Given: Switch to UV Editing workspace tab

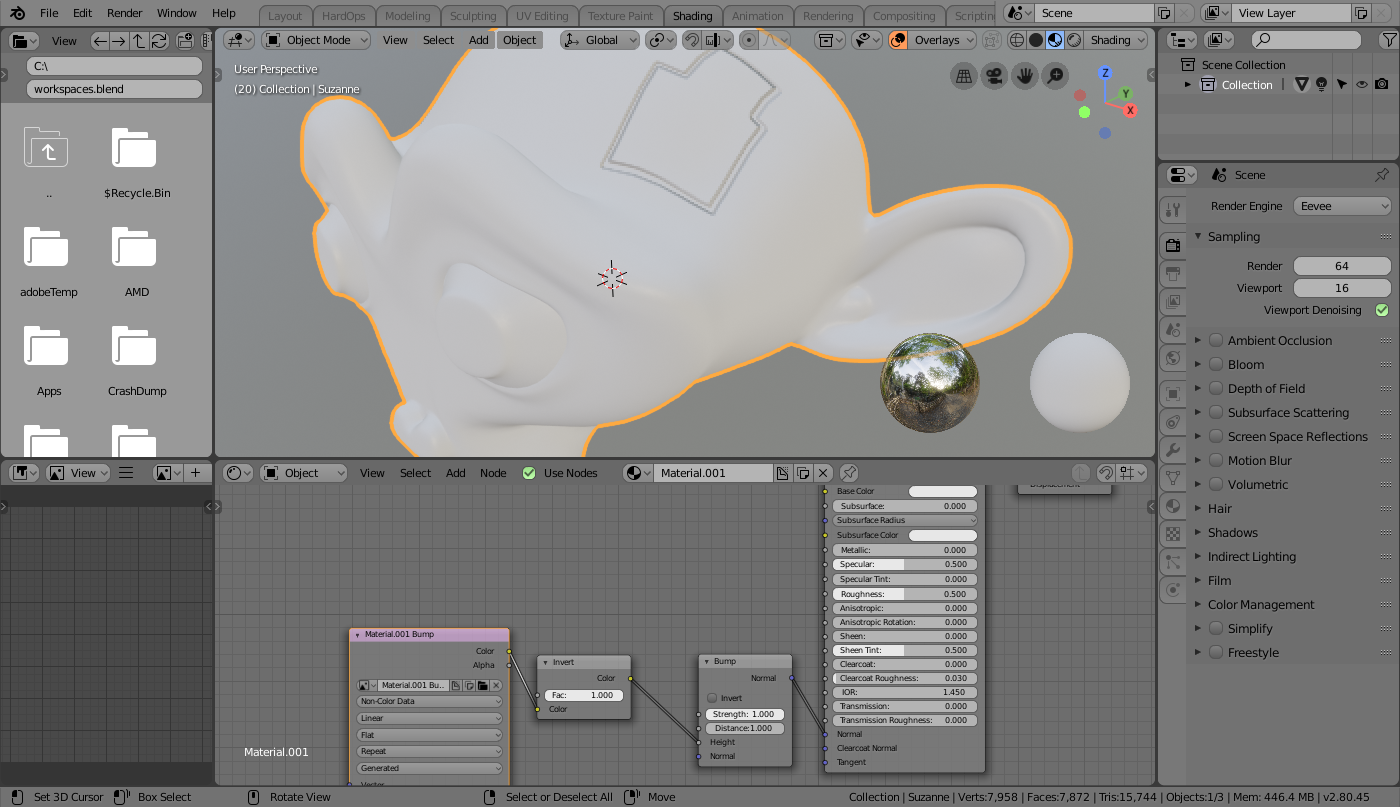Looking at the screenshot, I should point(542,16).
